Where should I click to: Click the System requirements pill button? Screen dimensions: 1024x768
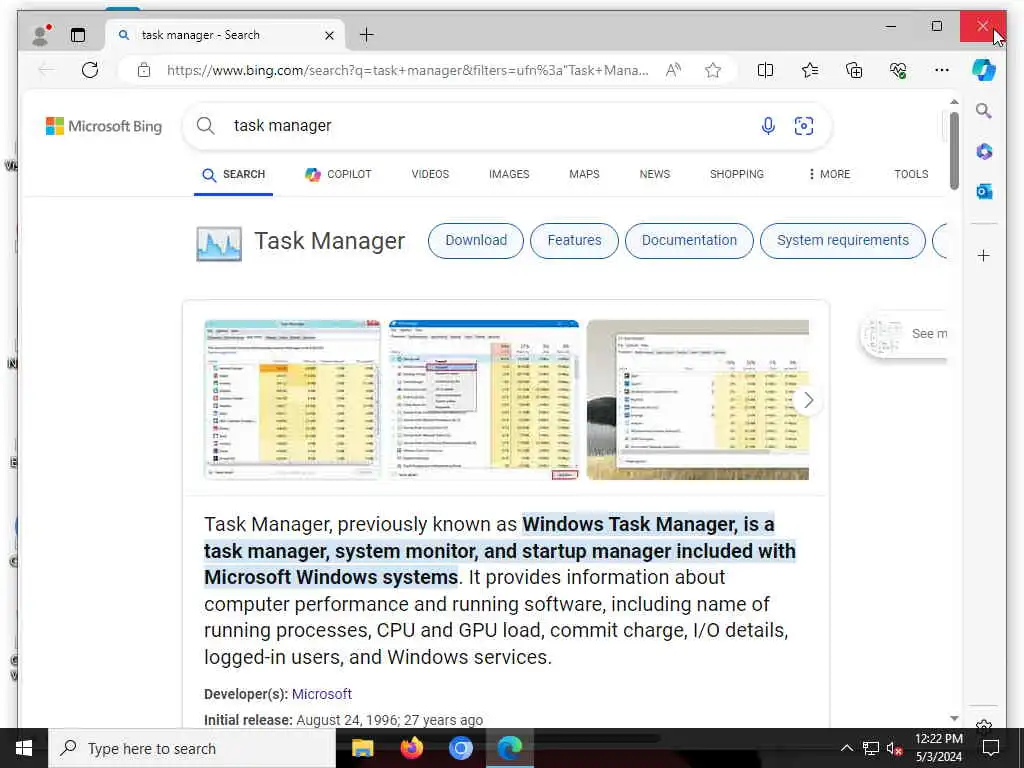pos(843,240)
